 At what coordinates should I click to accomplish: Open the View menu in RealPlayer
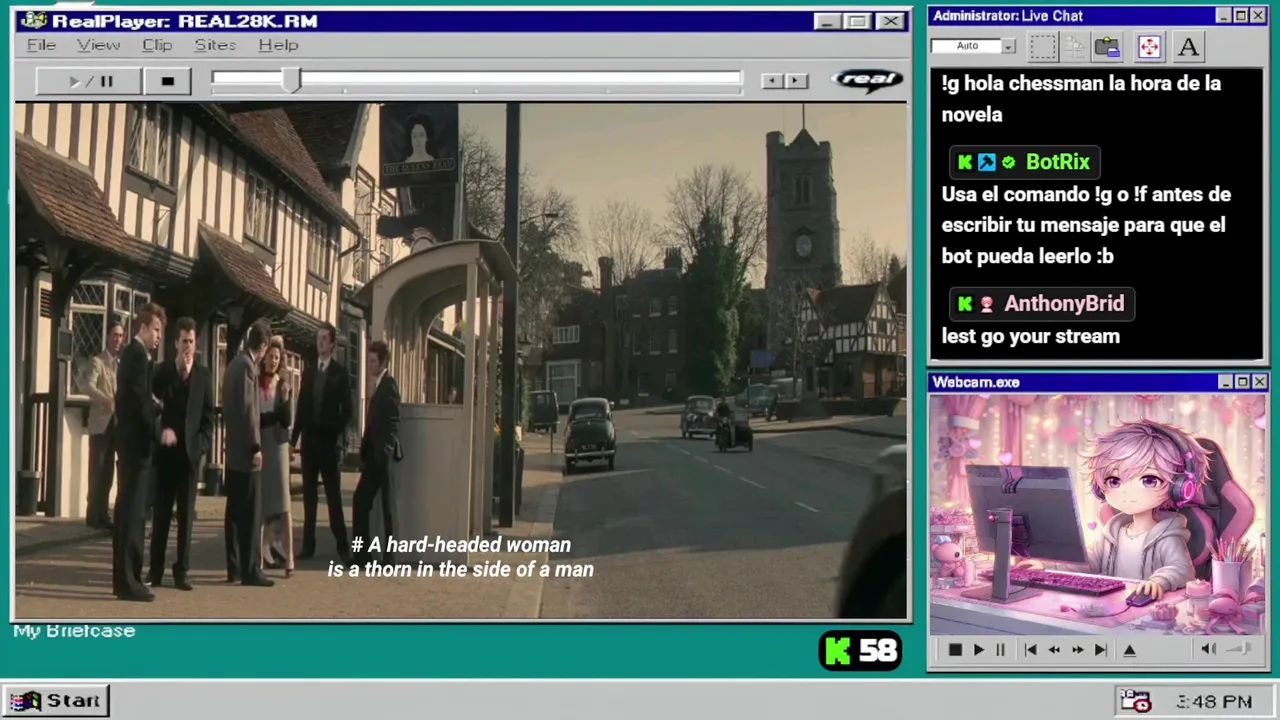click(99, 45)
